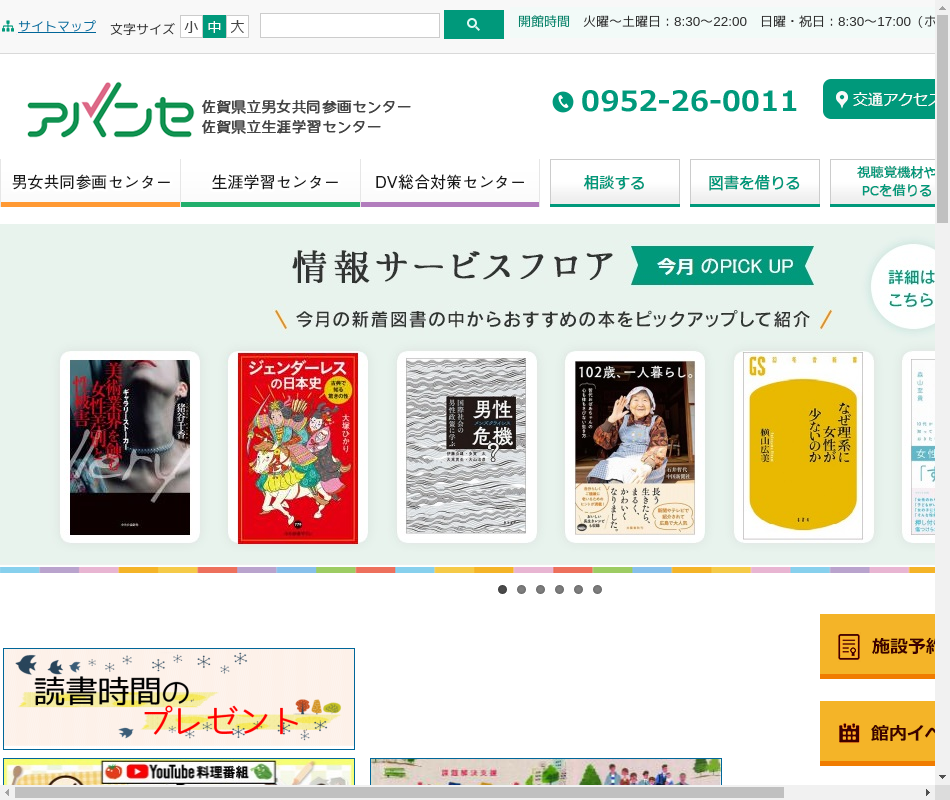Click the green search magnifier button

[473, 25]
